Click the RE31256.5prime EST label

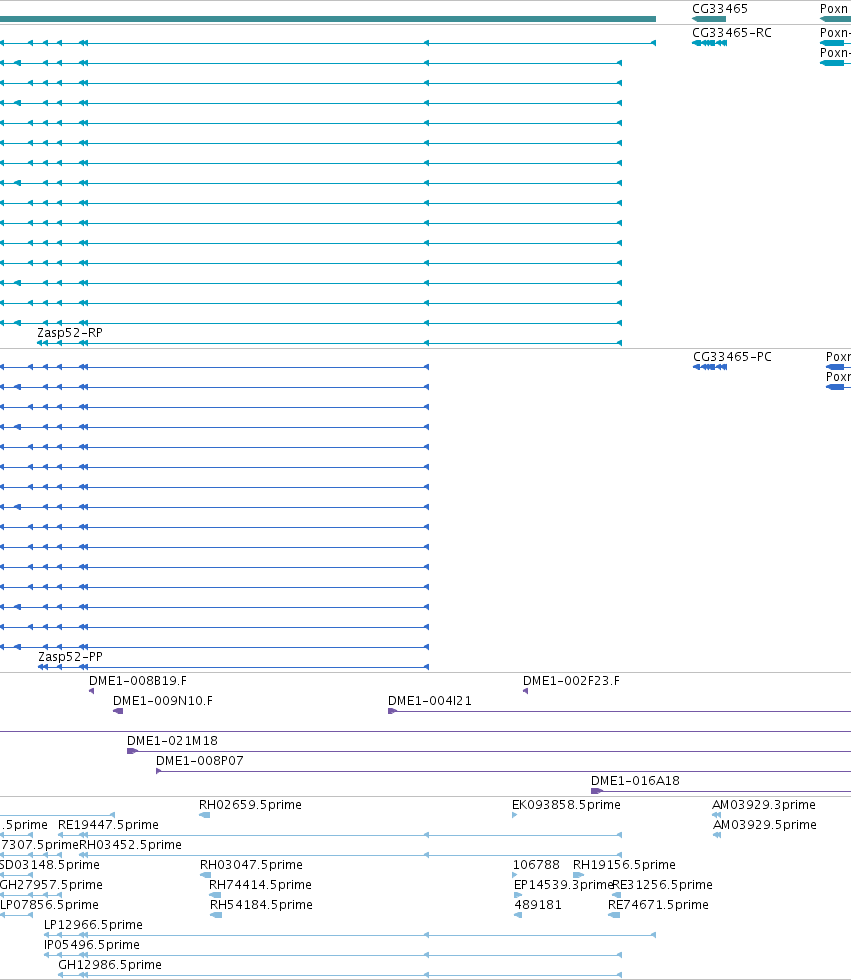(663, 884)
